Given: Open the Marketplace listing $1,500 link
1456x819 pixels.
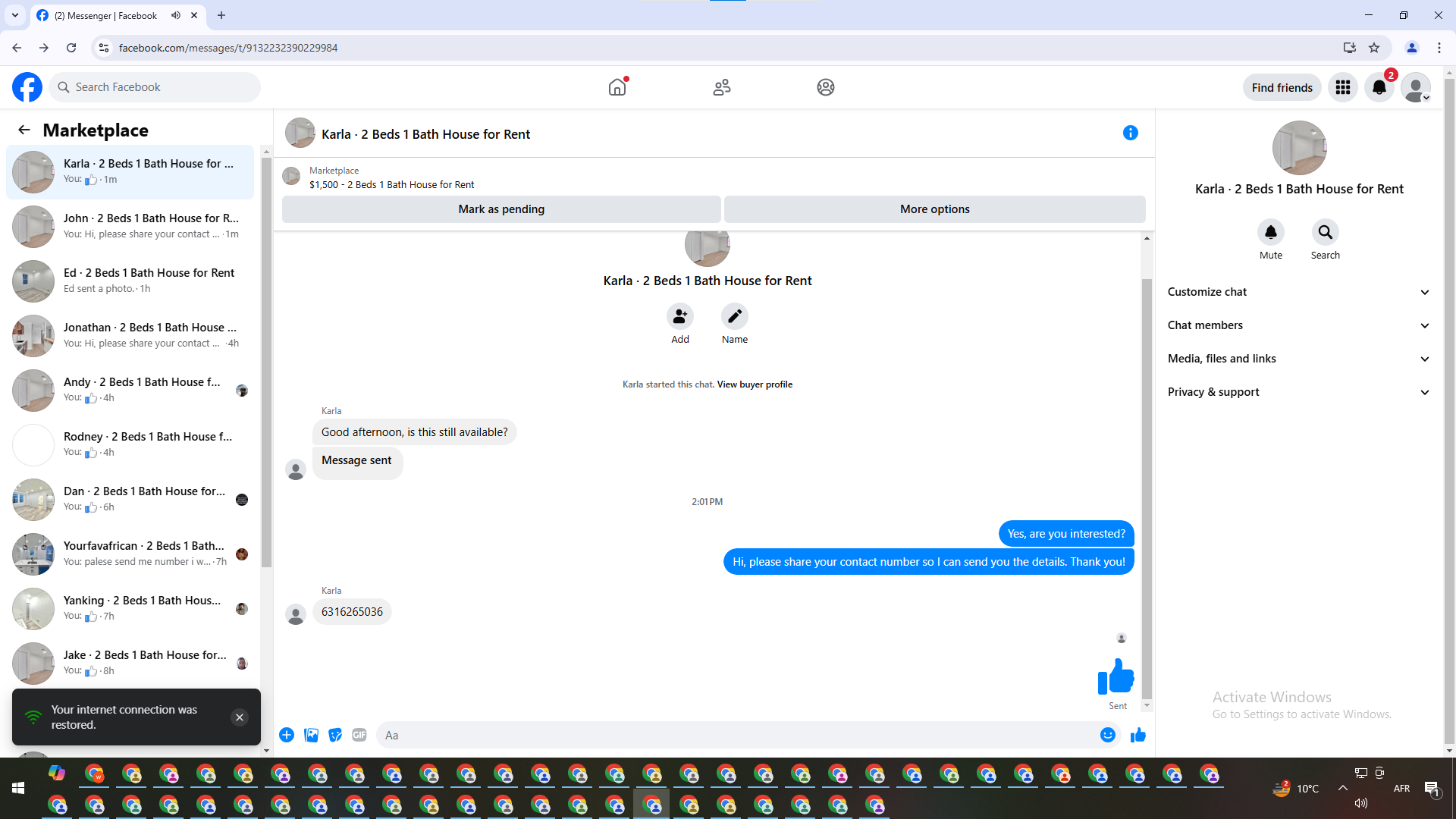Looking at the screenshot, I should click(x=391, y=184).
